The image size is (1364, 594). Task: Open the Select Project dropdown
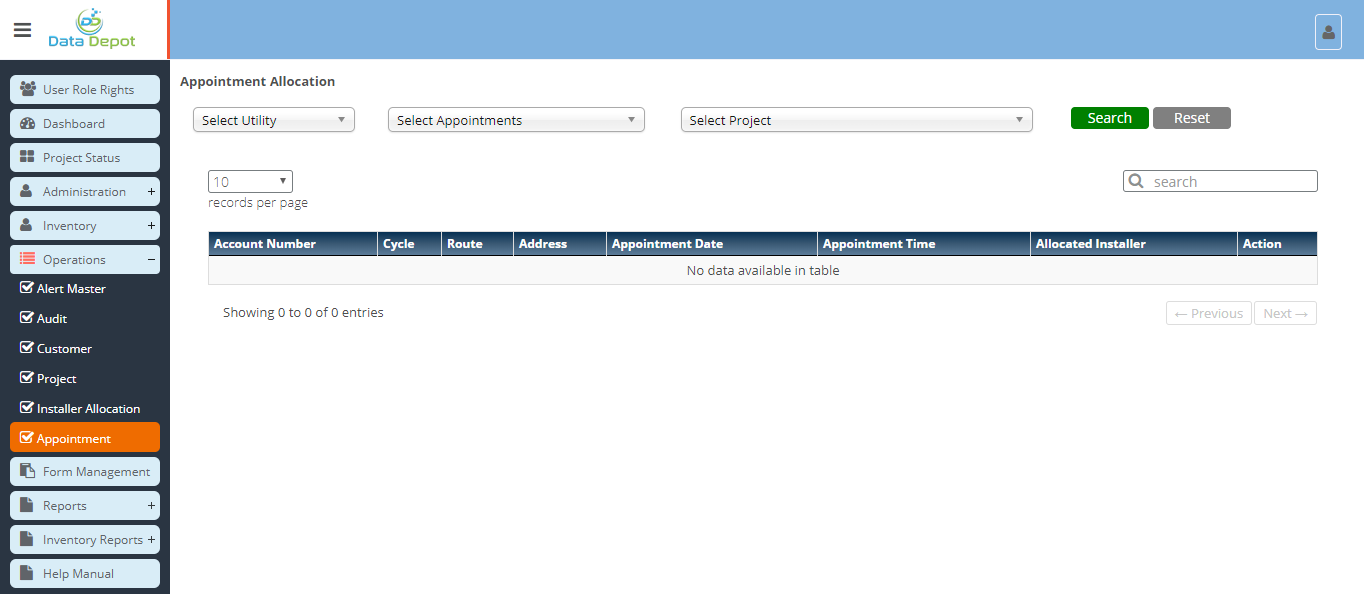[856, 120]
